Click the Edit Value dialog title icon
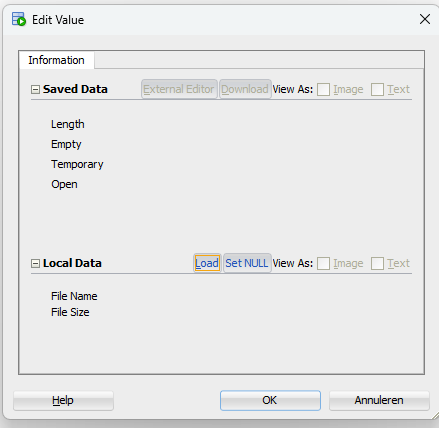 point(19,19)
